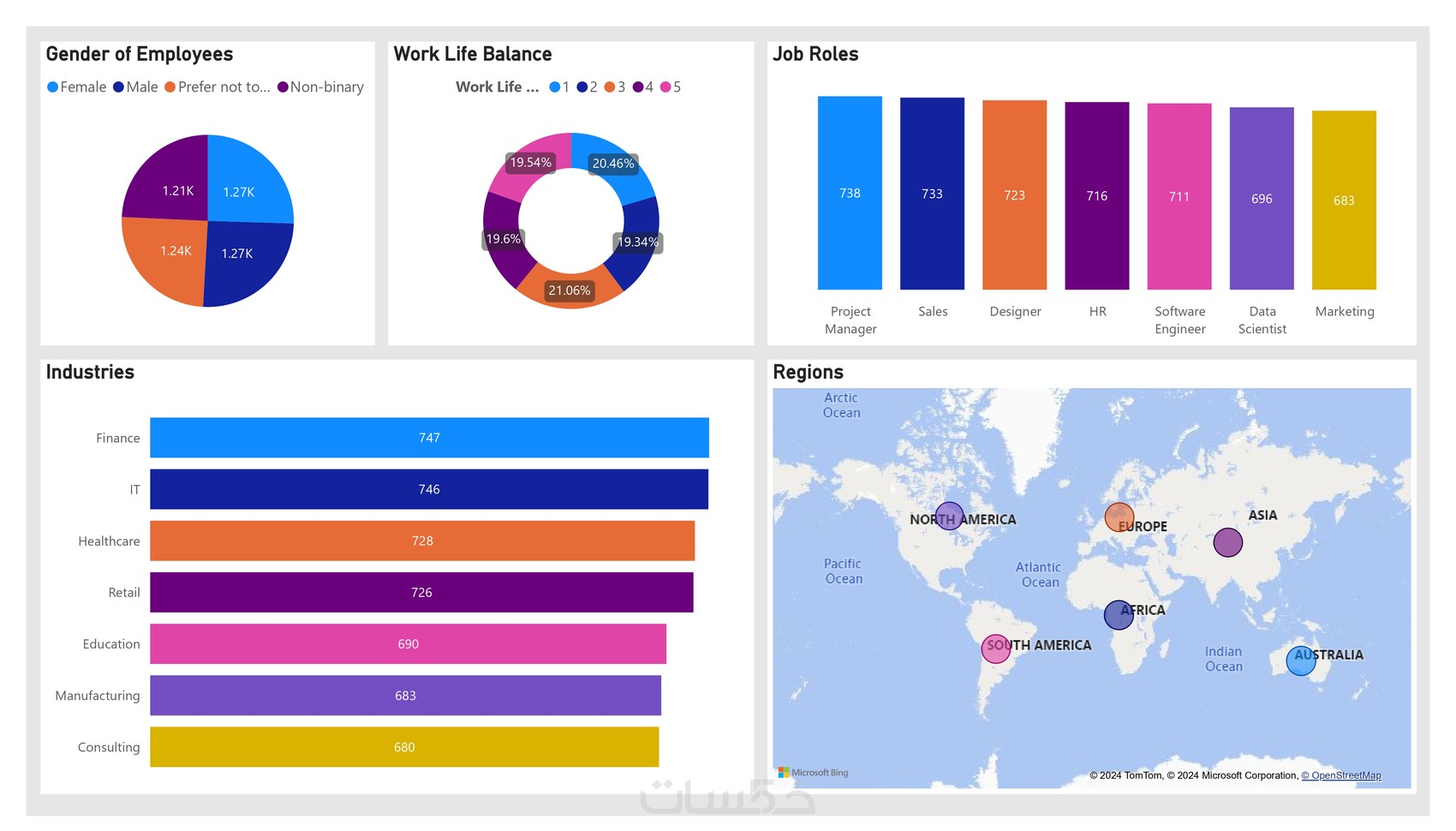Select the Consulting bar in Industries

(x=403, y=747)
